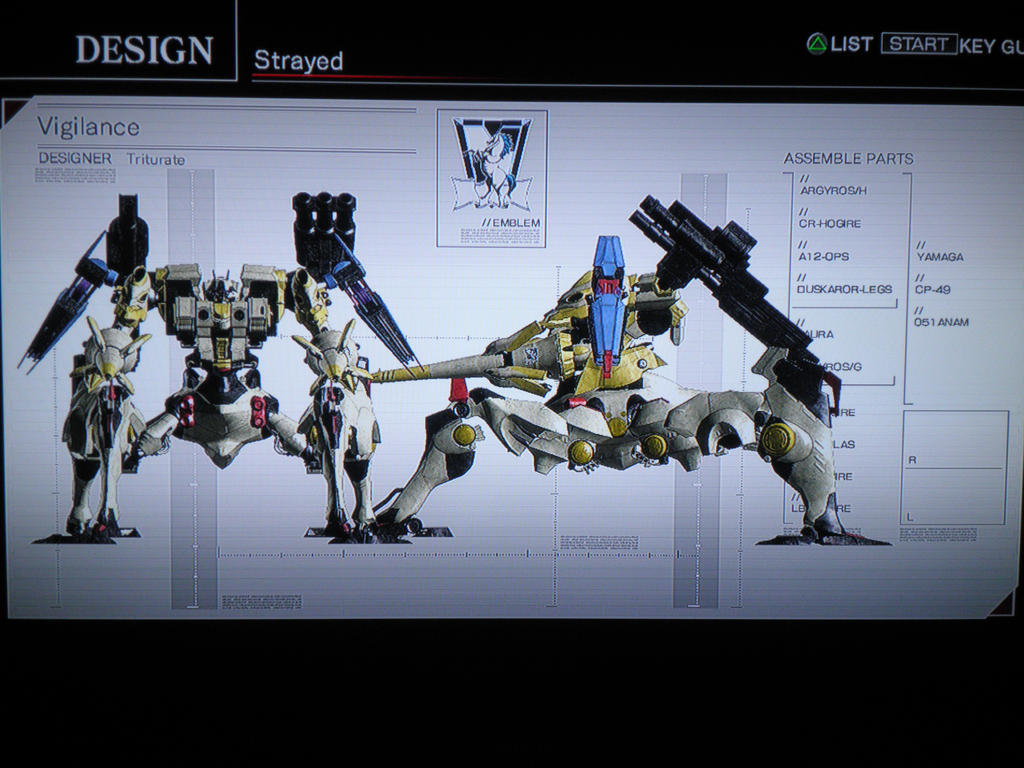Click the R weapon slot row

click(x=954, y=440)
